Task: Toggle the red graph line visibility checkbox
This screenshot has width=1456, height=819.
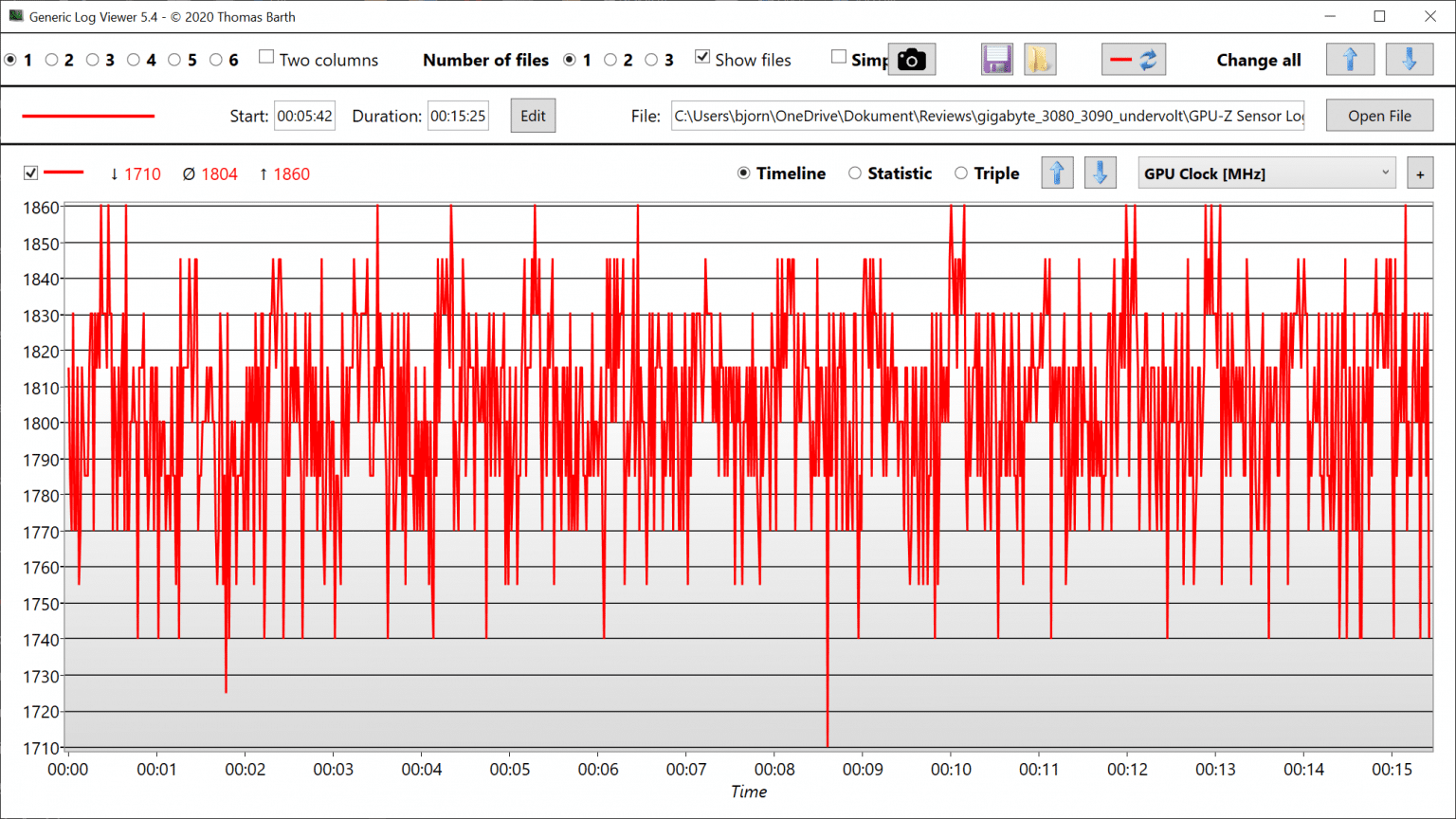Action: 30,173
